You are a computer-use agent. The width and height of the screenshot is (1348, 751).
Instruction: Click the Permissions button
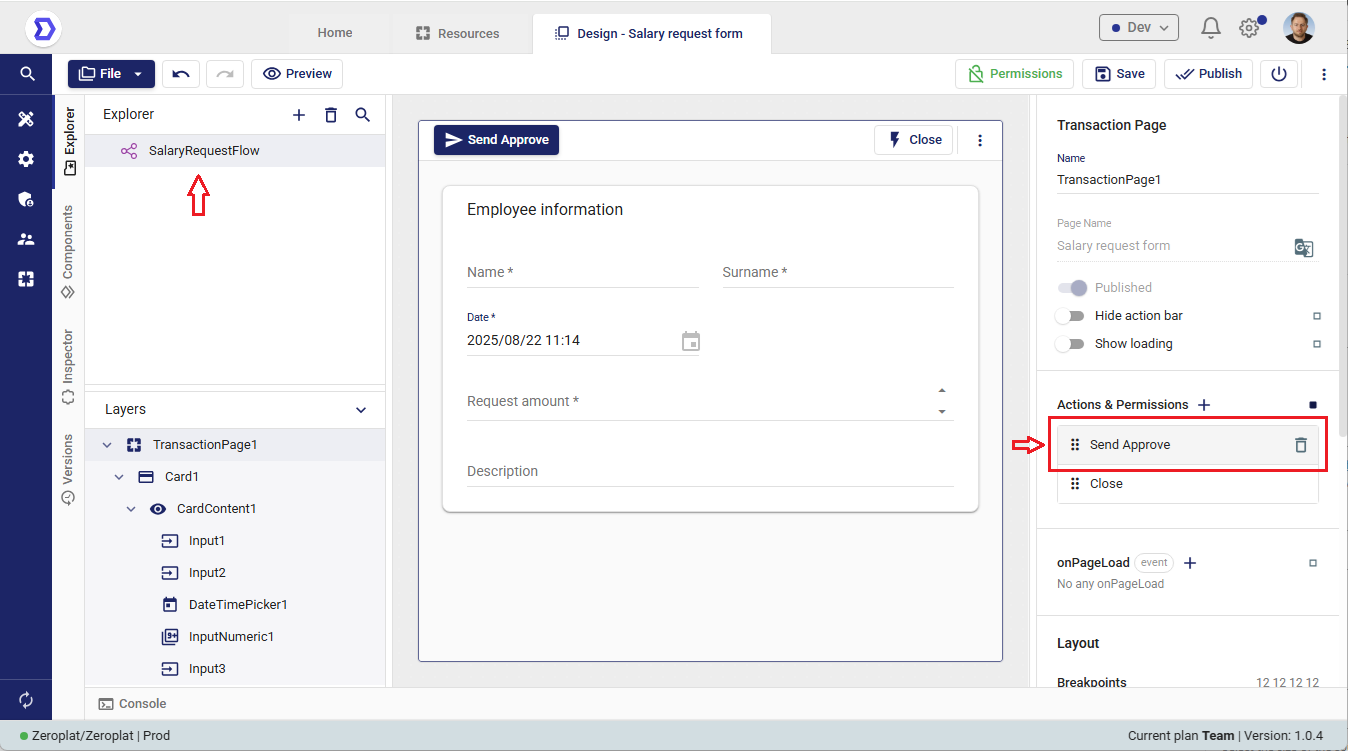coord(1014,74)
